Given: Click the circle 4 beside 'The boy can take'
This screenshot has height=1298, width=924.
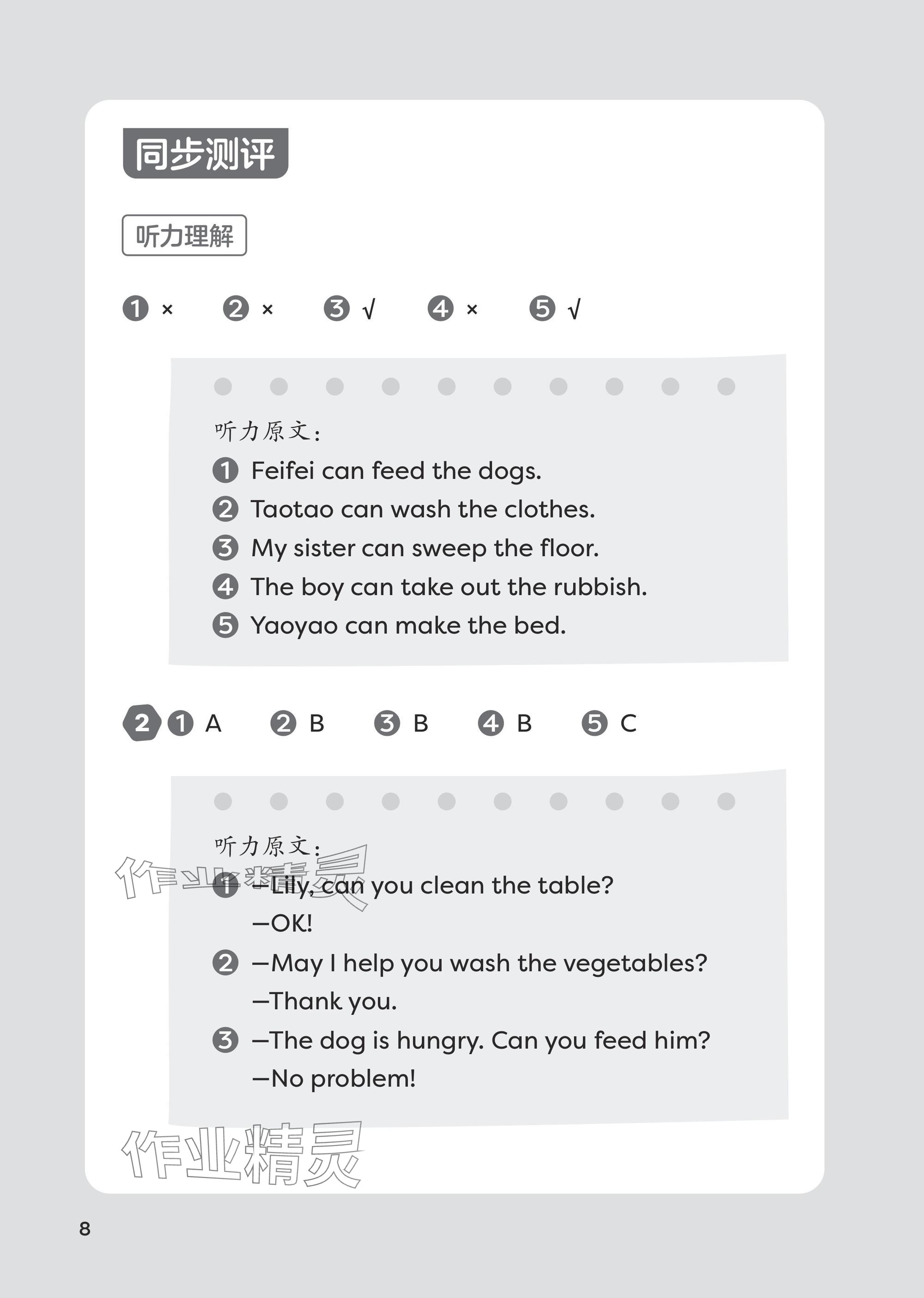Looking at the screenshot, I should coord(225,587).
